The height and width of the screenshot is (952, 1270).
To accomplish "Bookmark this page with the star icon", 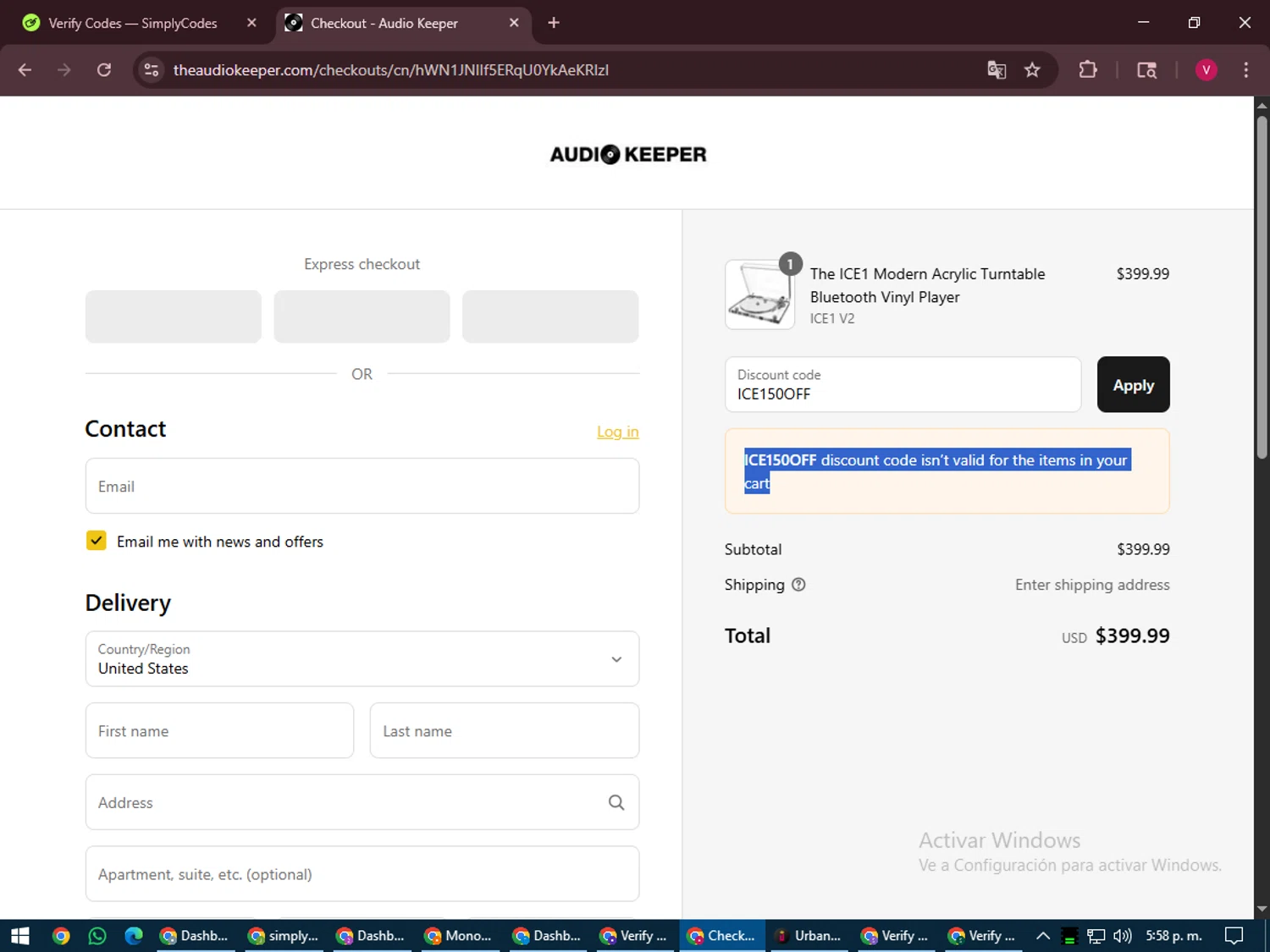I will click(1032, 70).
